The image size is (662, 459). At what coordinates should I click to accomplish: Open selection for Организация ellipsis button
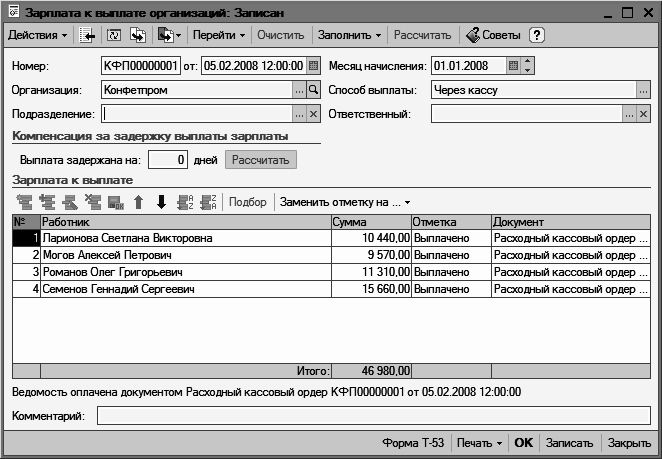click(x=299, y=90)
